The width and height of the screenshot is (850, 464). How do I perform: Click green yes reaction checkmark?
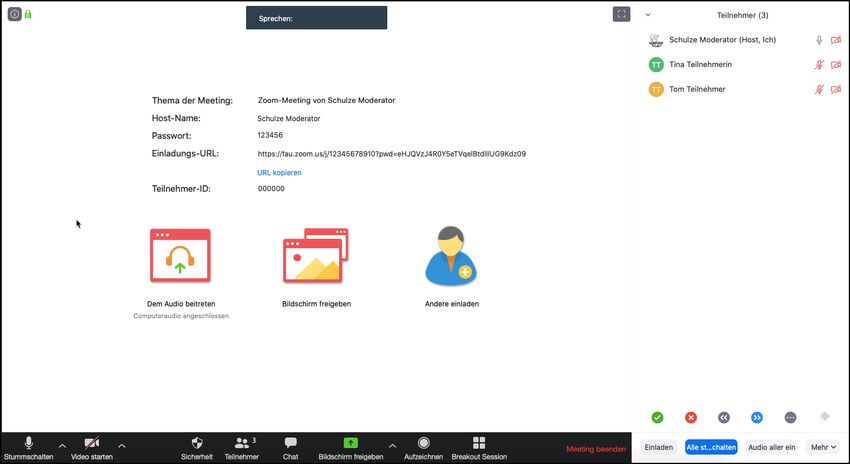tap(657, 417)
